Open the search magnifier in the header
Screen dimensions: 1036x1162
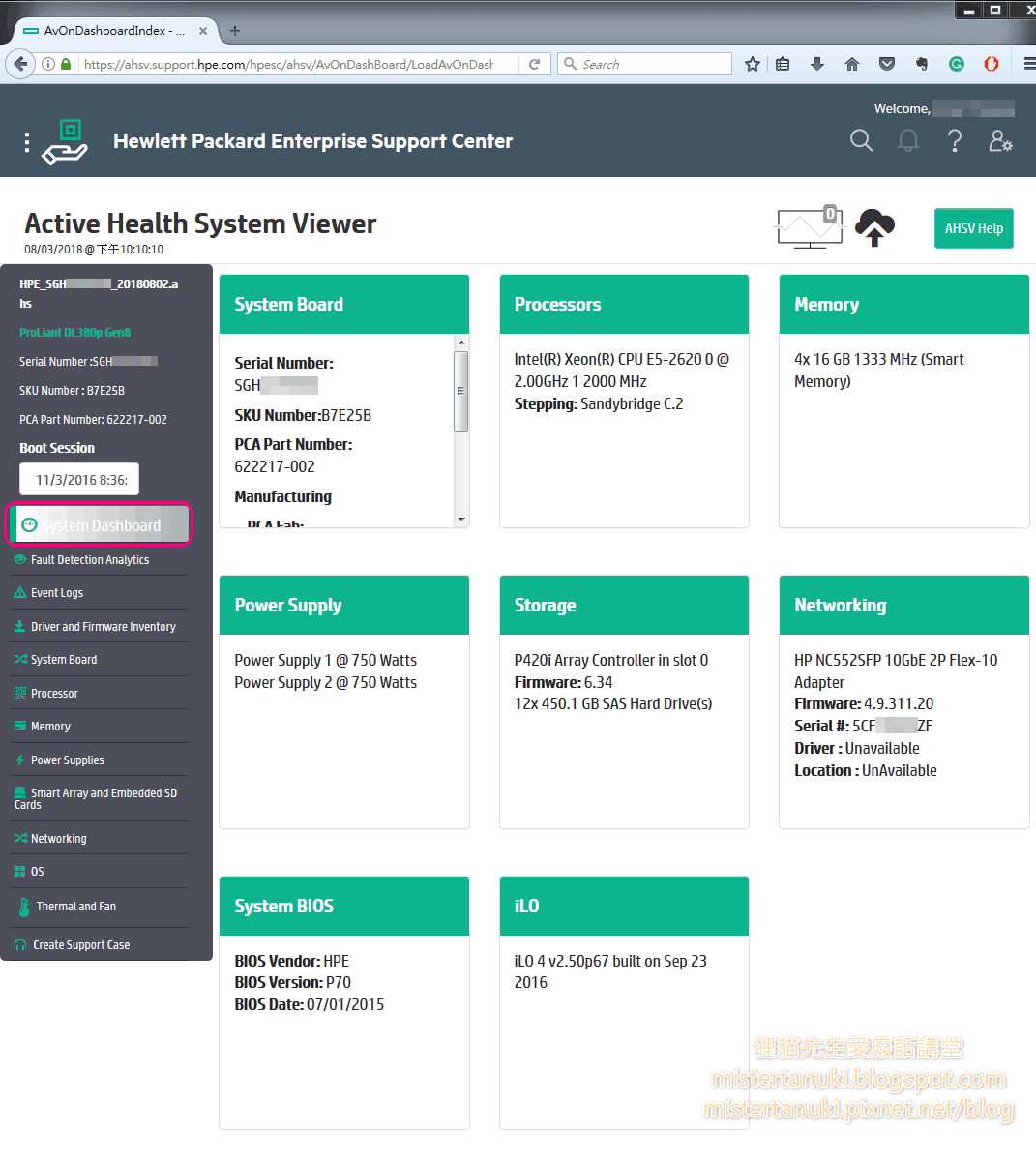861,140
